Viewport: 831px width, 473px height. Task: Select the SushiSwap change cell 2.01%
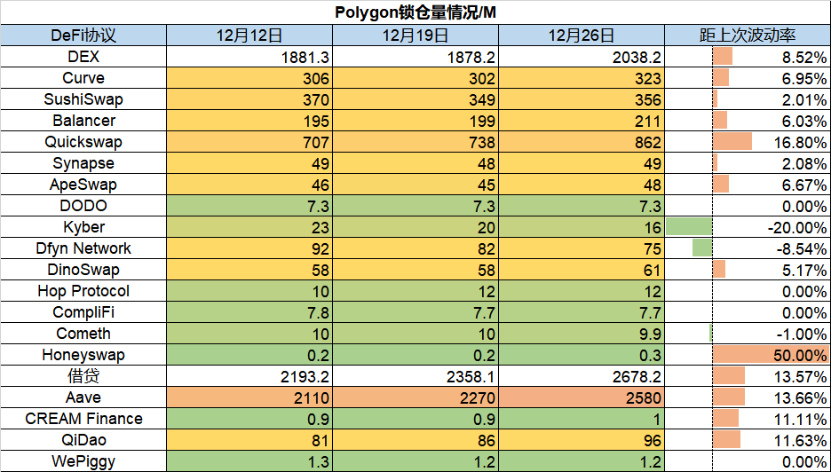tap(747, 99)
